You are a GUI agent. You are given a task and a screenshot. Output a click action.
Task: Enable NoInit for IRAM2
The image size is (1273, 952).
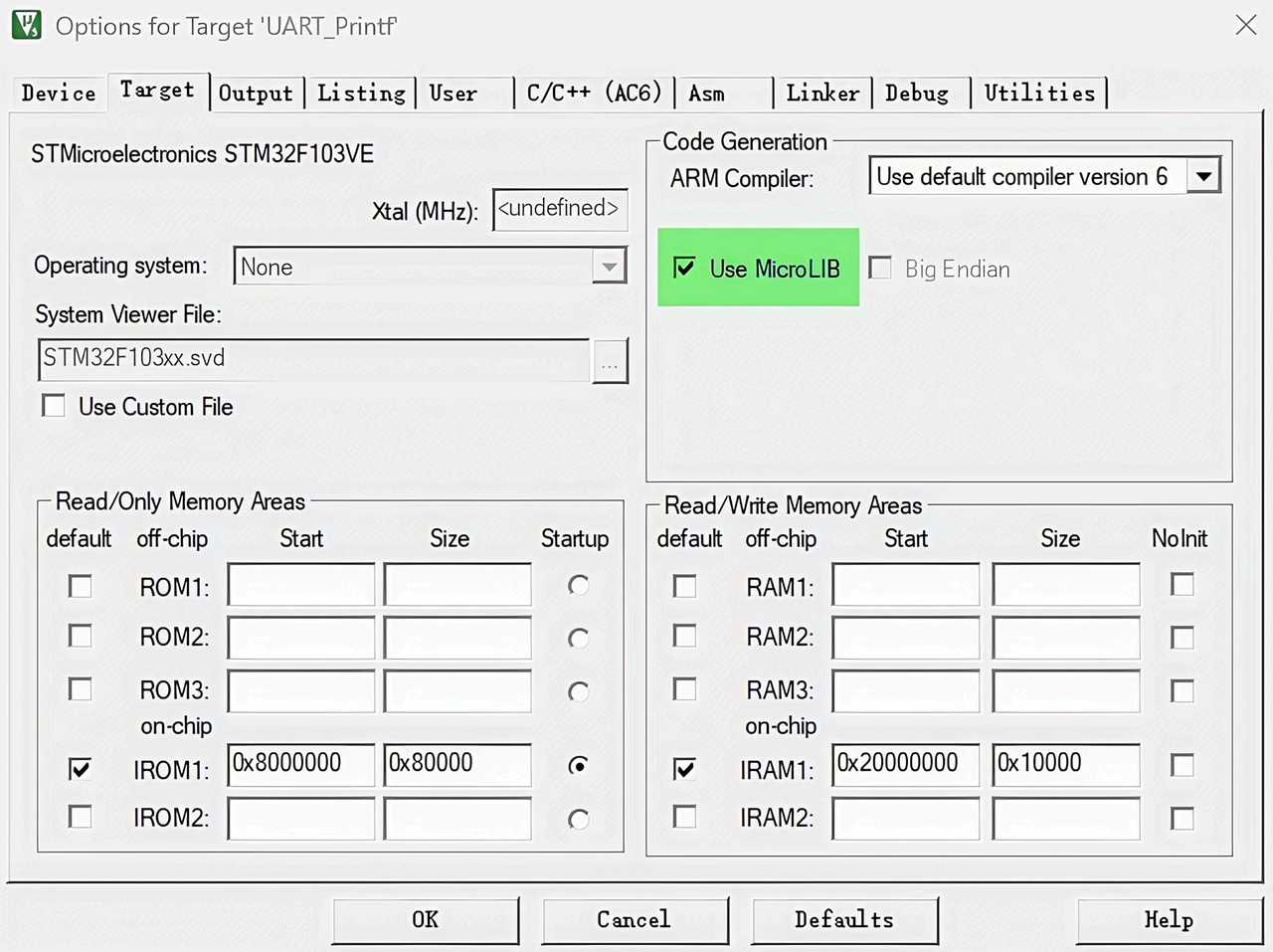pos(1182,819)
